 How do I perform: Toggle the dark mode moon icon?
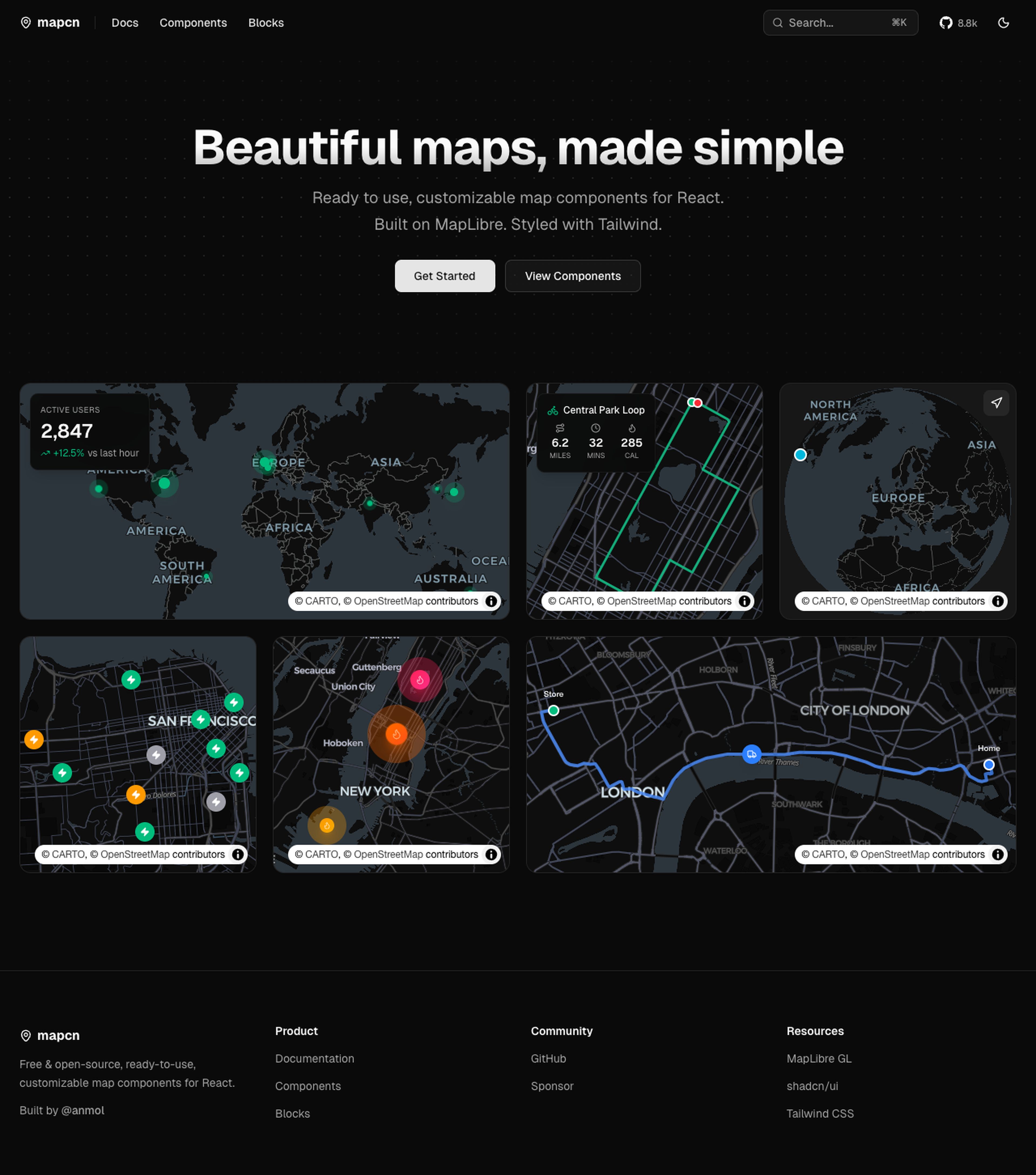(1004, 22)
